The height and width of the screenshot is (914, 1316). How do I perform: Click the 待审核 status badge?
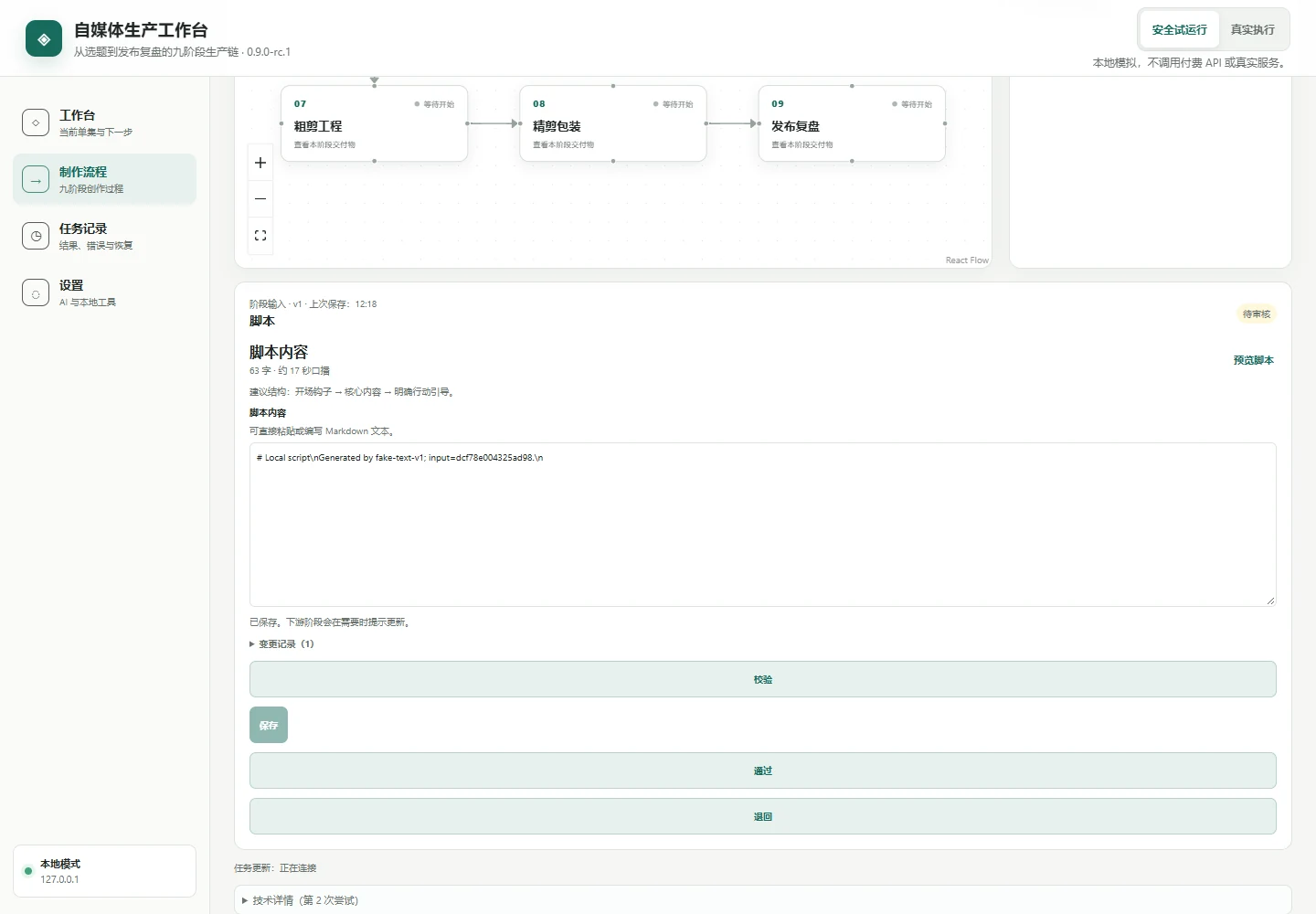1257,314
